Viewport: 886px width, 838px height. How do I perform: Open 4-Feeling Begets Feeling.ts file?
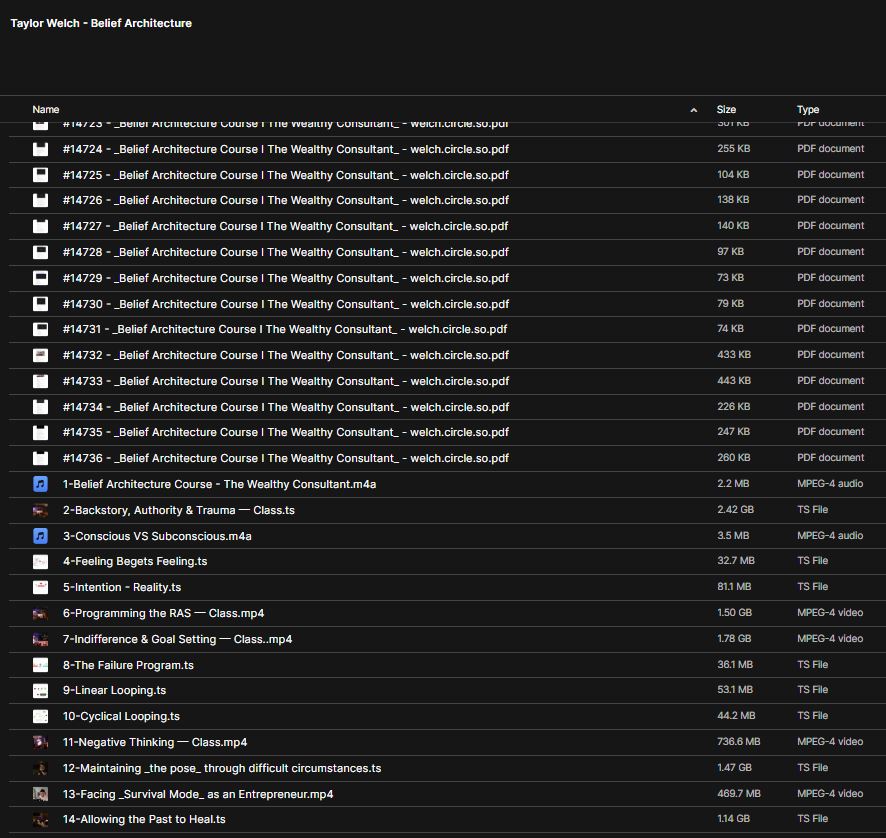click(135, 562)
